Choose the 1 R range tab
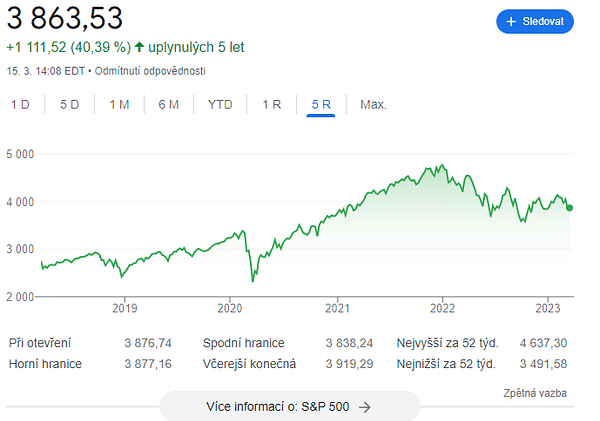 (x=272, y=104)
